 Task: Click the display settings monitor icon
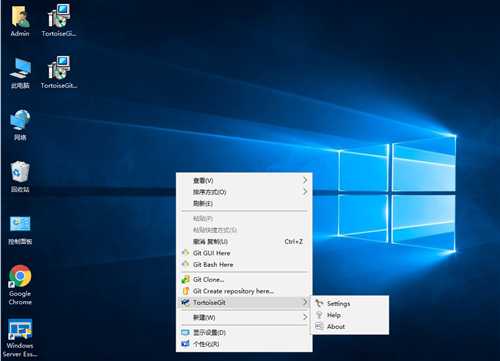coord(186,332)
